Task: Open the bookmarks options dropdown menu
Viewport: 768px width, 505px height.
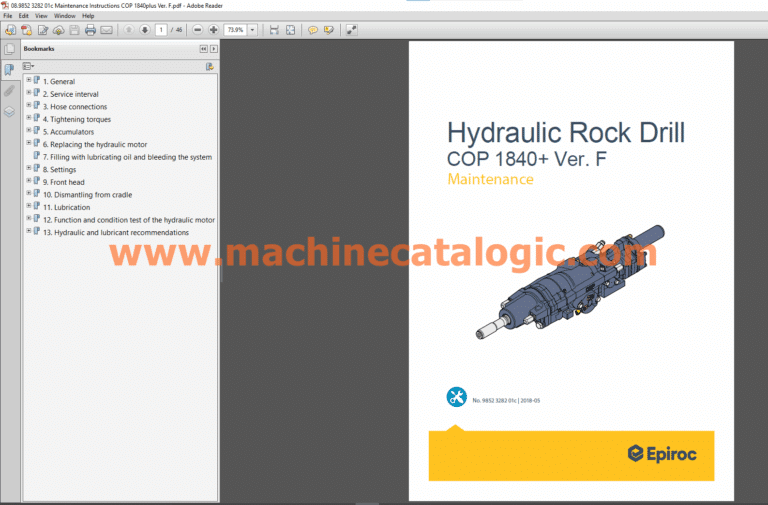Action: pos(28,66)
